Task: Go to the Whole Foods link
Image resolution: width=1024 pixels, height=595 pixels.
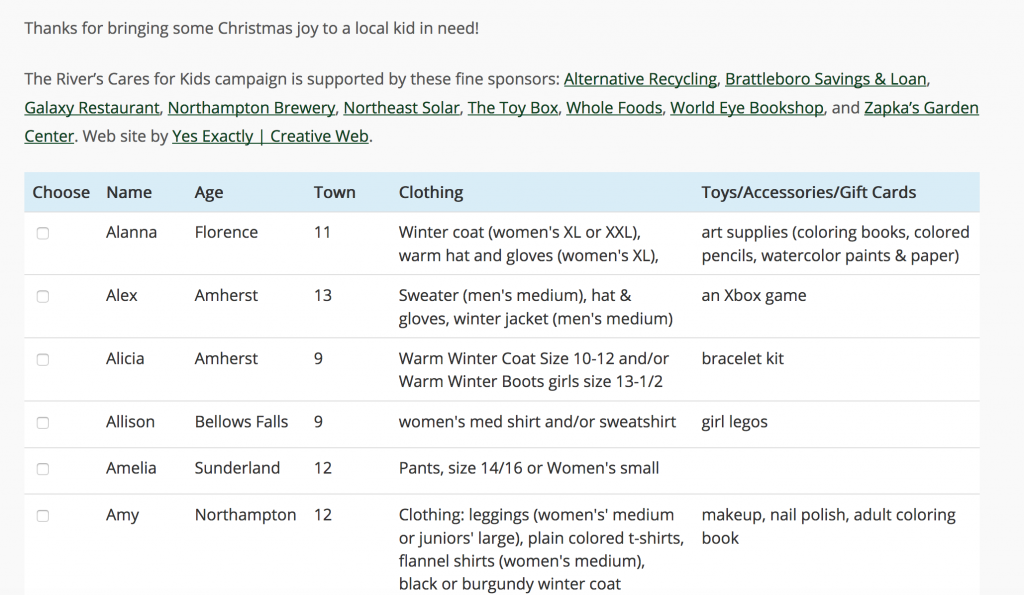Action: (614, 108)
